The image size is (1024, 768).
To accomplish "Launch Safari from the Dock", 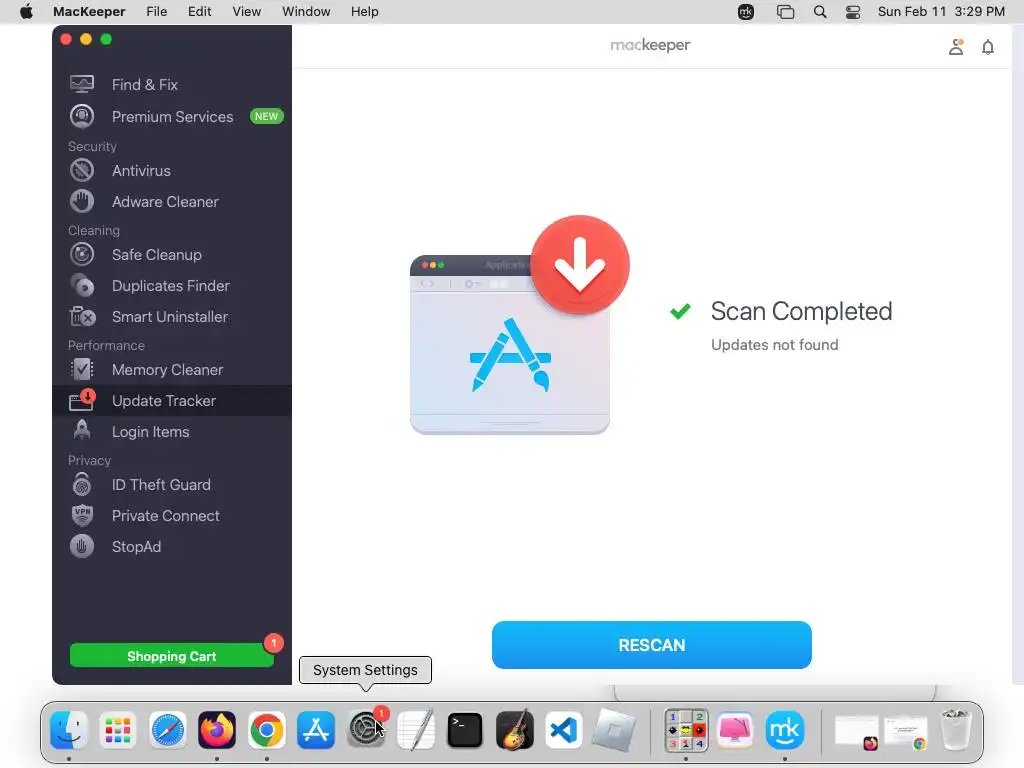I will (168, 729).
